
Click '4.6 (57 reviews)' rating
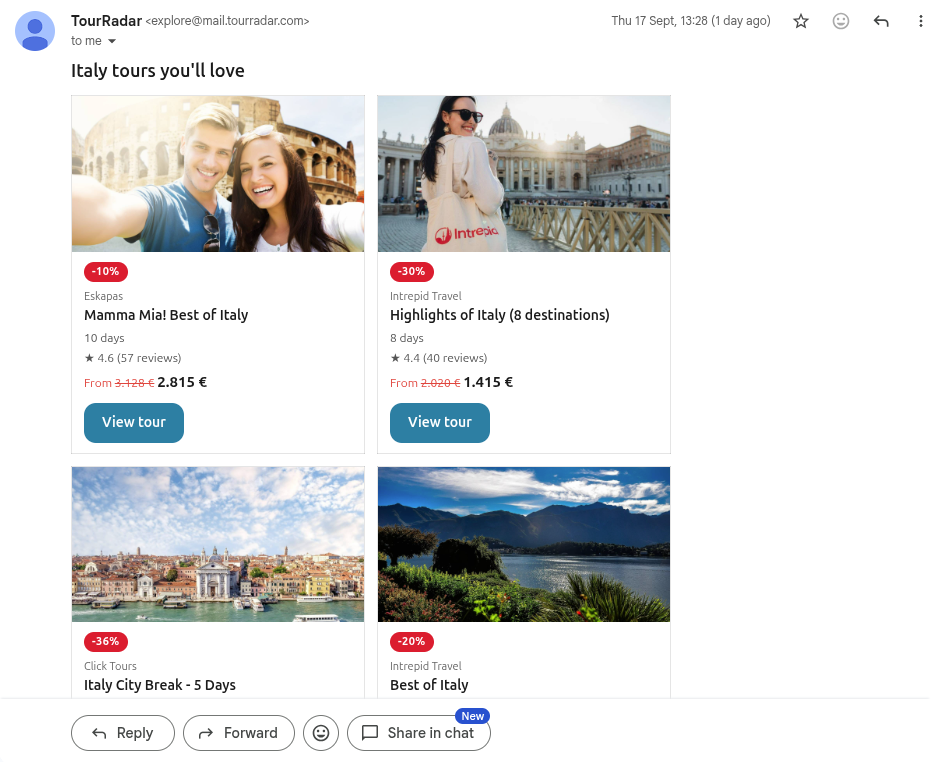click(x=133, y=358)
